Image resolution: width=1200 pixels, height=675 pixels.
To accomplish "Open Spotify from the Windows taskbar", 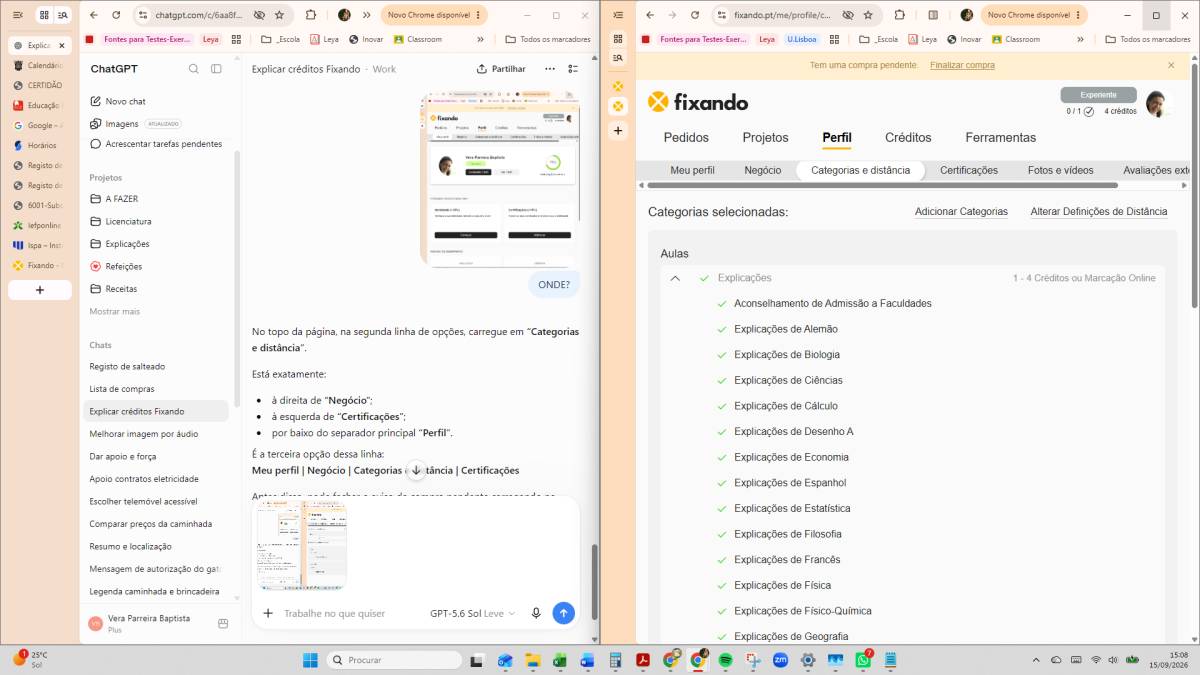I will (x=726, y=660).
